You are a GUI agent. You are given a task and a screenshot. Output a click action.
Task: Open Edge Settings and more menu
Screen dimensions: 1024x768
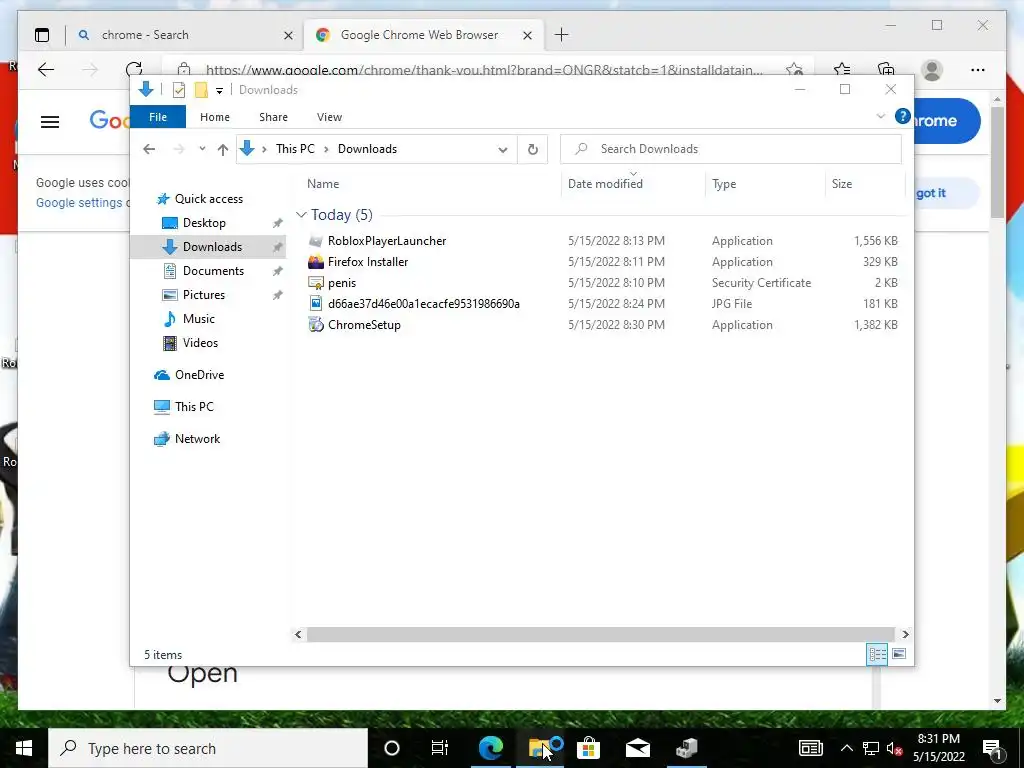978,70
